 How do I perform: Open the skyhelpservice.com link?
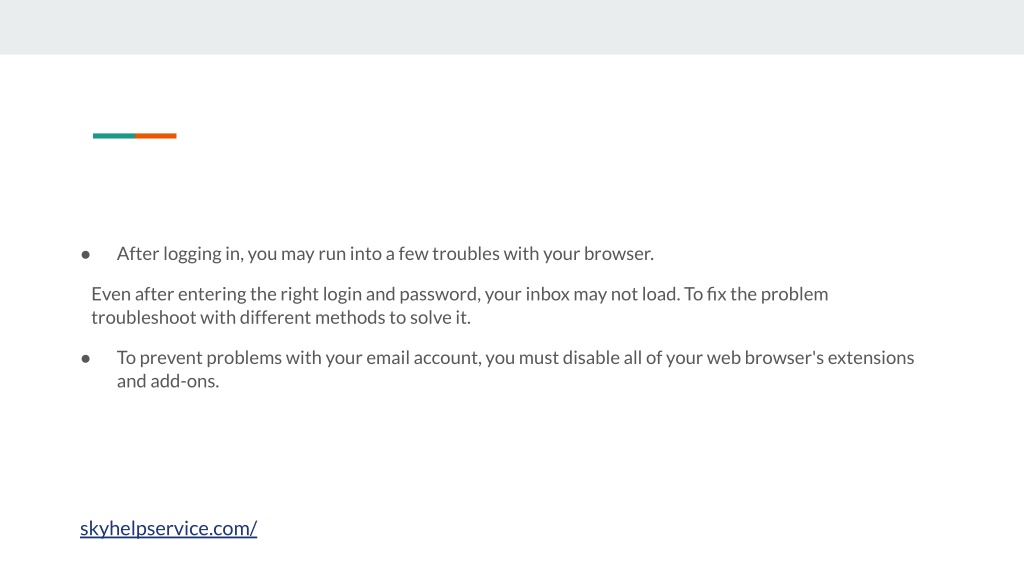168,528
